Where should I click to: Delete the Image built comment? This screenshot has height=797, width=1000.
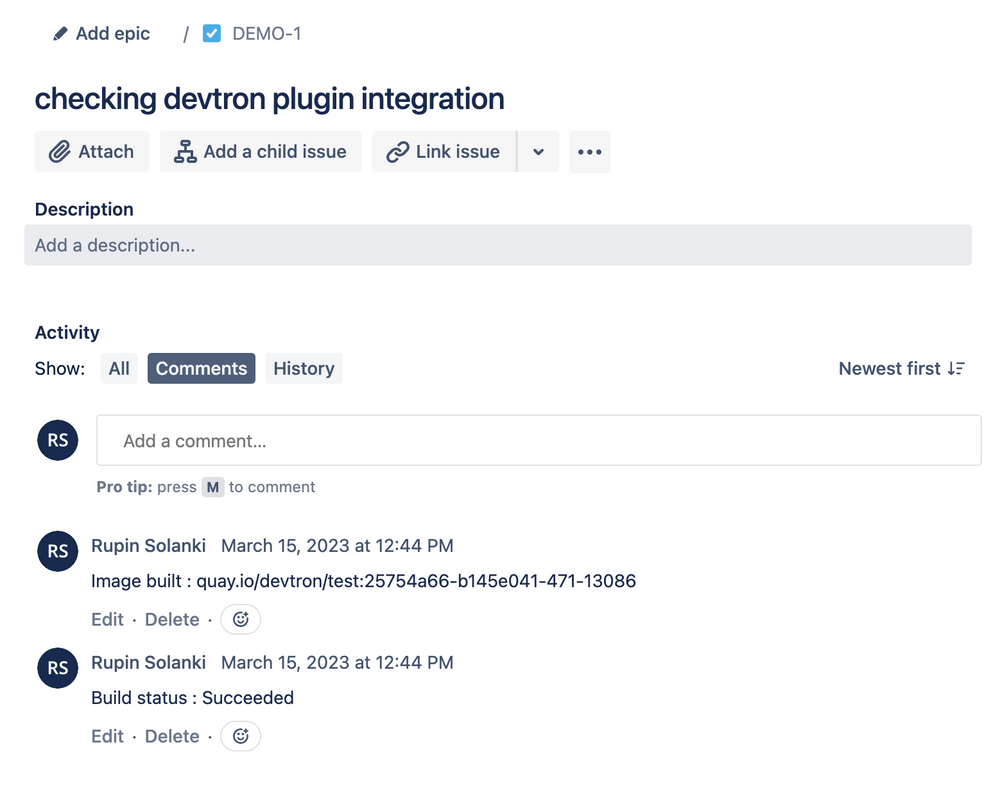point(171,619)
